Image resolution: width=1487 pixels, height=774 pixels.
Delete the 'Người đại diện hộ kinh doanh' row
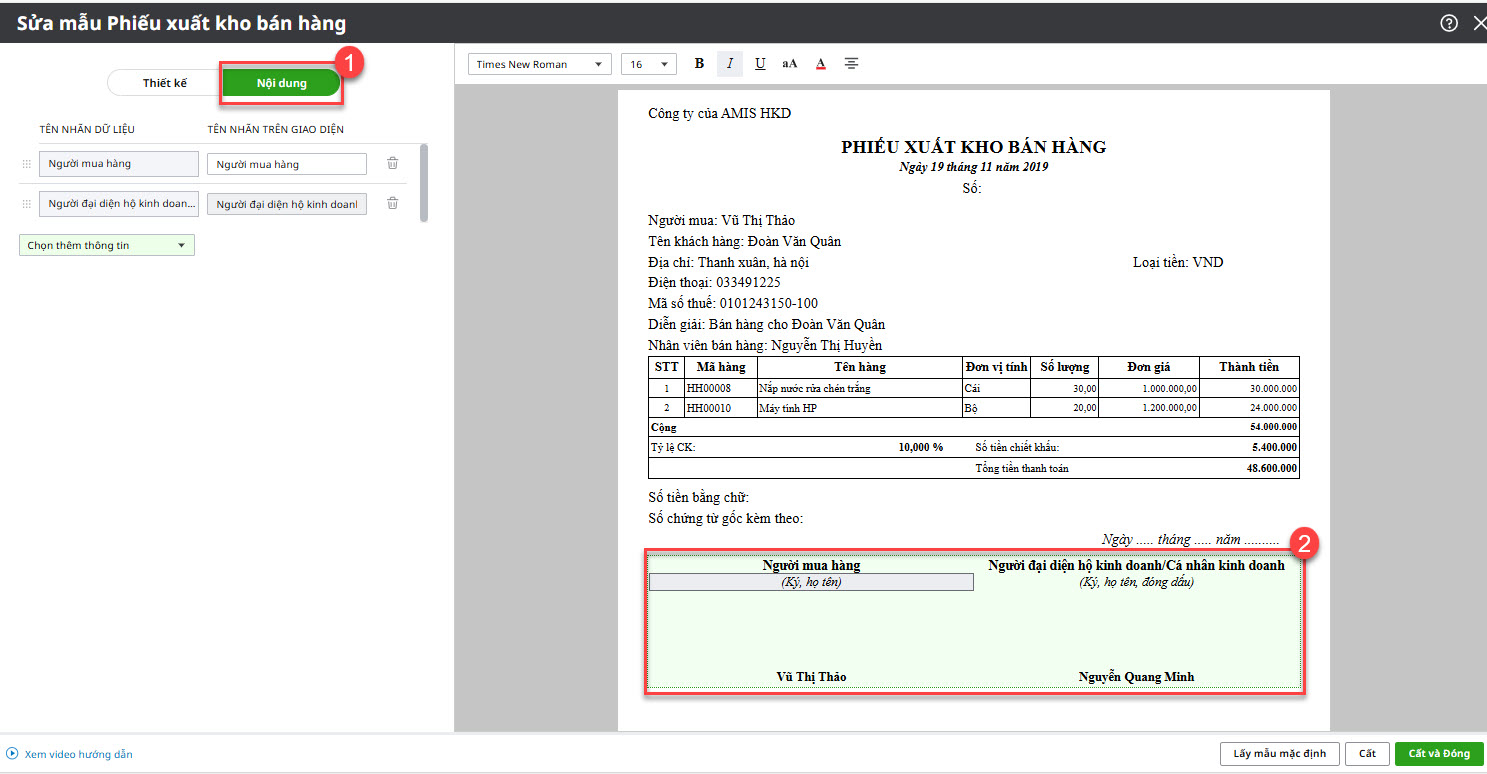393,204
